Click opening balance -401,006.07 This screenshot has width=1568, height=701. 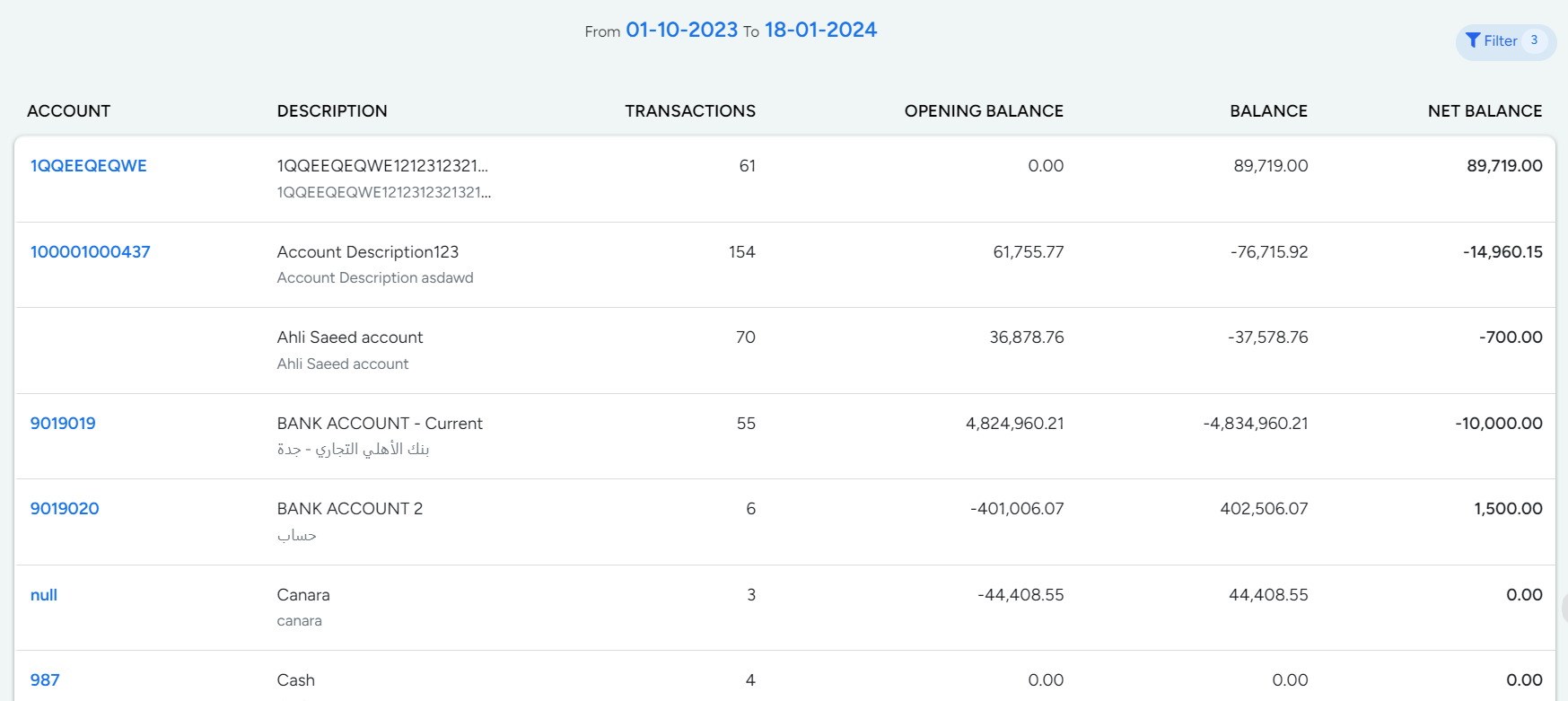click(1017, 509)
